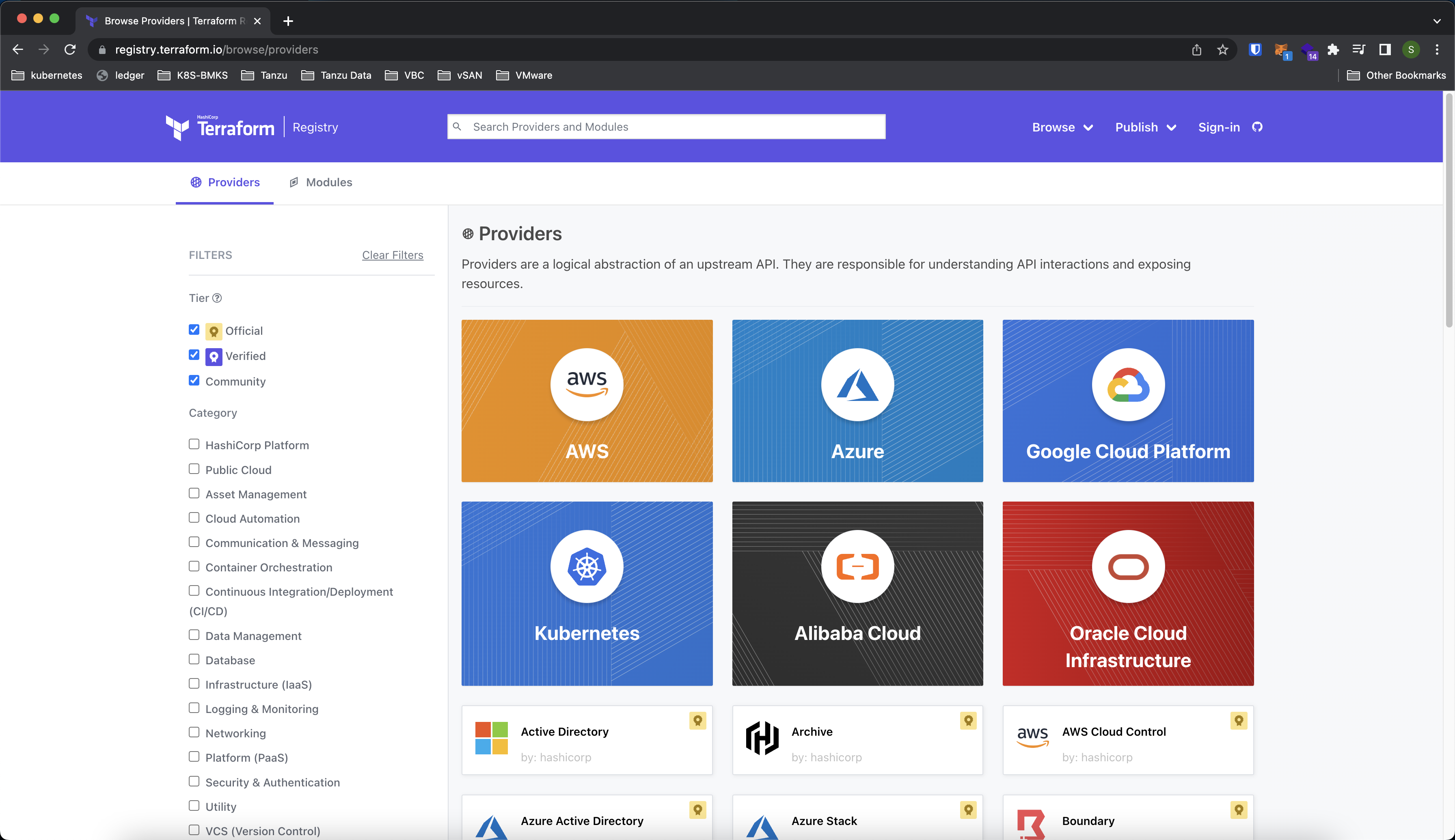Click the Clear Filters link
This screenshot has height=840, width=1455.
(x=393, y=254)
